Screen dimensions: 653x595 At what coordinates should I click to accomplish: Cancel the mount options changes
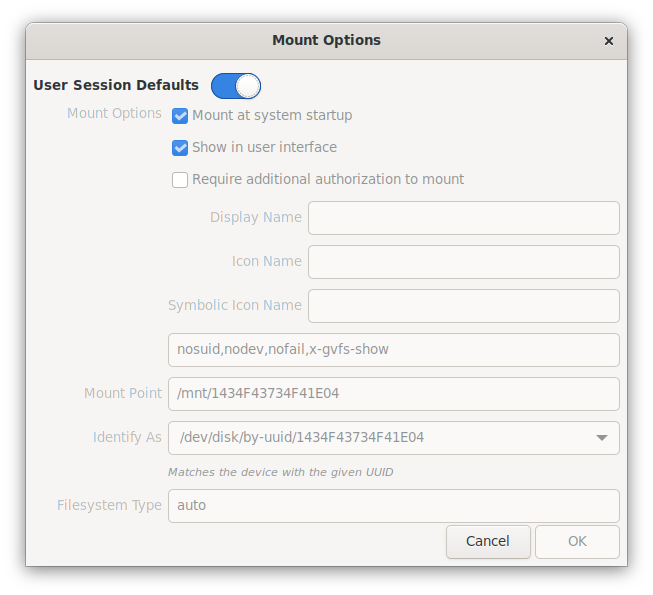488,541
